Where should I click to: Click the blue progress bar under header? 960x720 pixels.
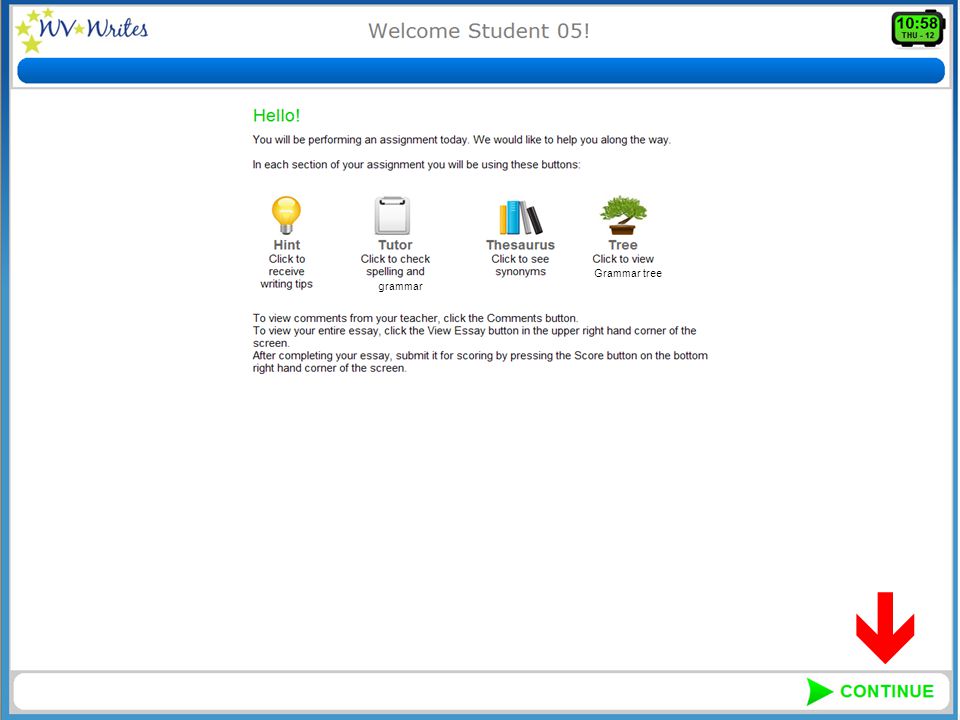[481, 71]
